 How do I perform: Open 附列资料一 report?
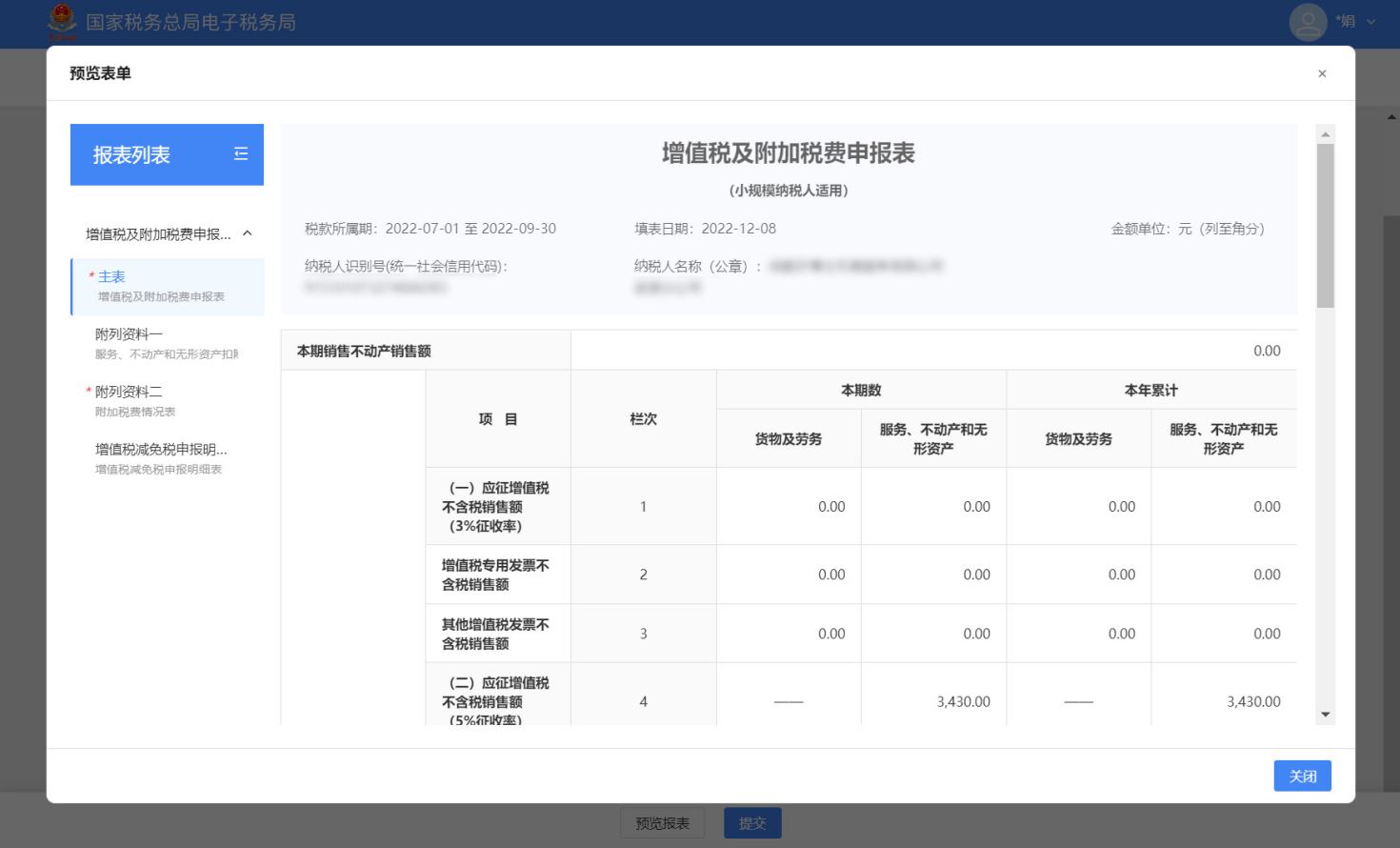click(130, 334)
